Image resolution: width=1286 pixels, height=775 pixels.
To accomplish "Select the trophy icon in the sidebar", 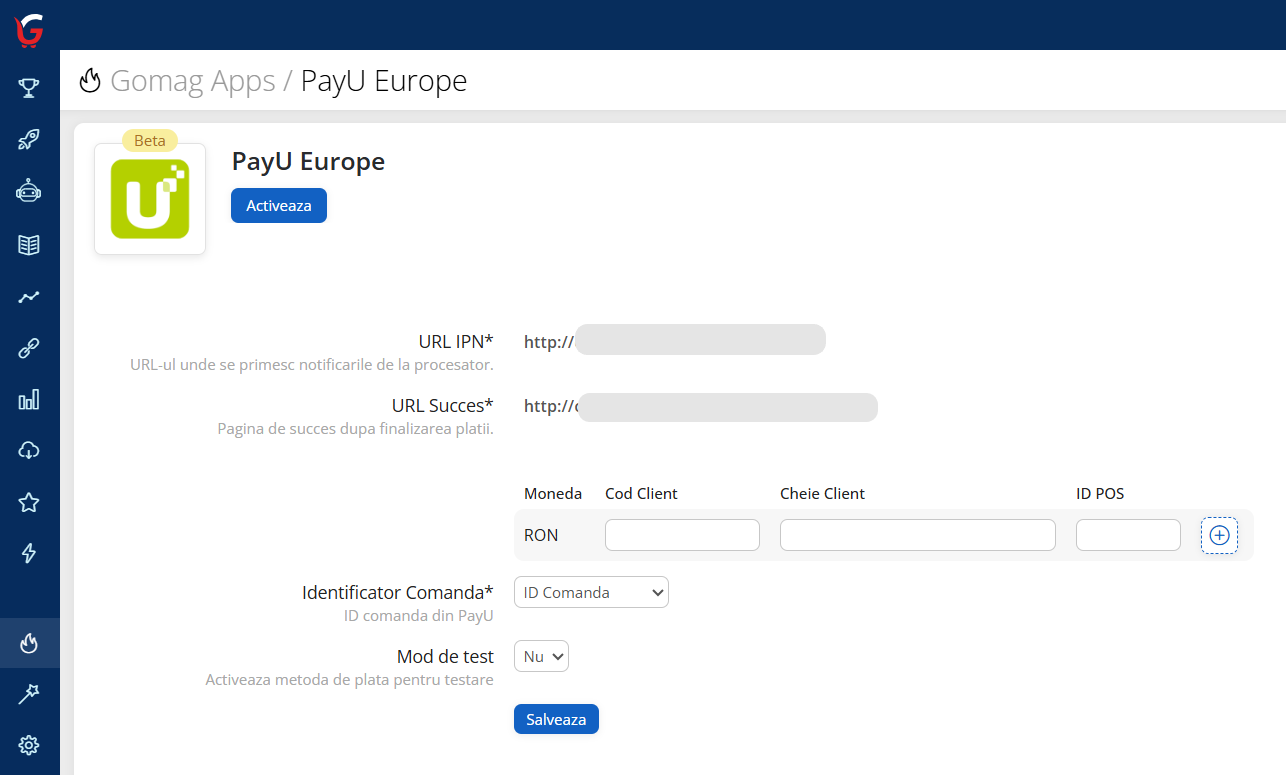I will (28, 87).
